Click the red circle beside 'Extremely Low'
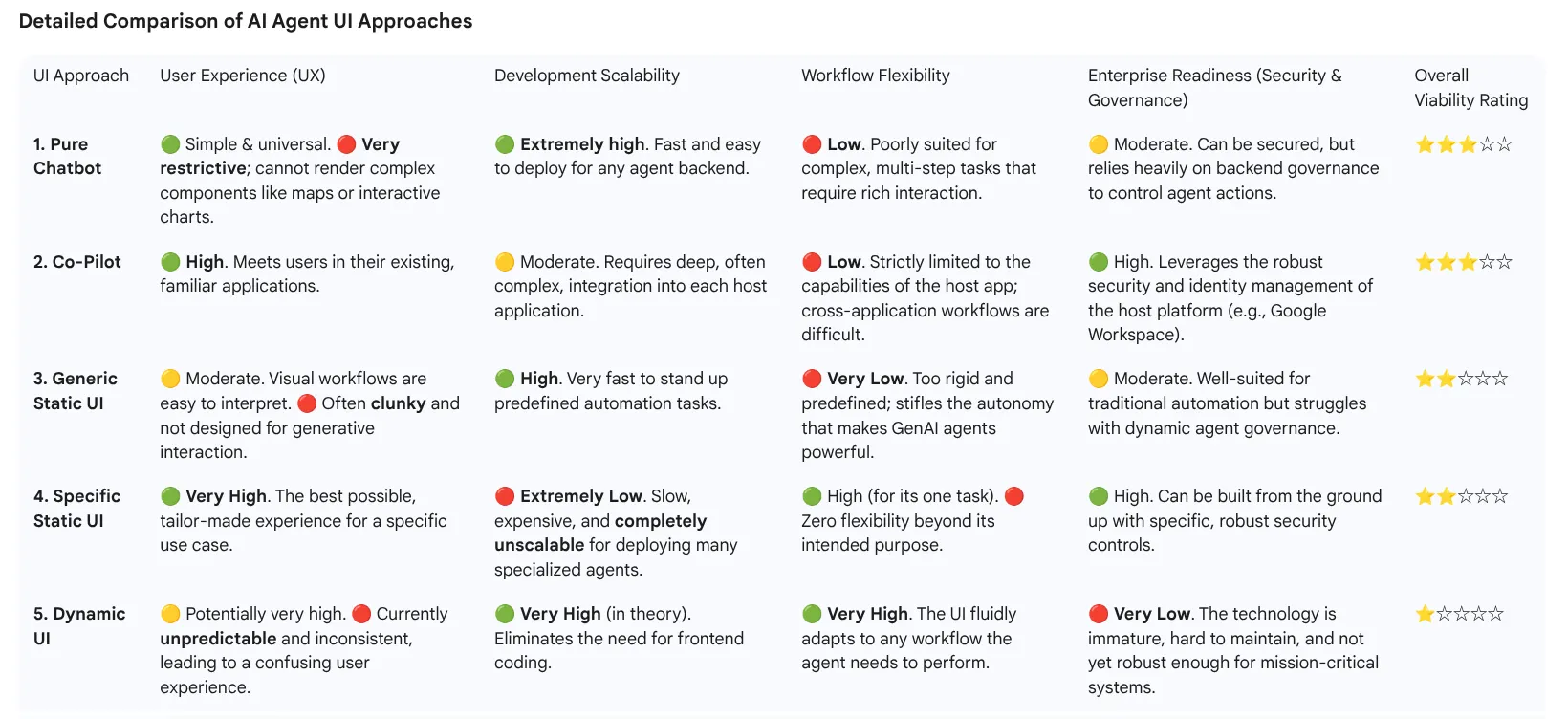This screenshot has height=719, width=1568. [x=505, y=496]
